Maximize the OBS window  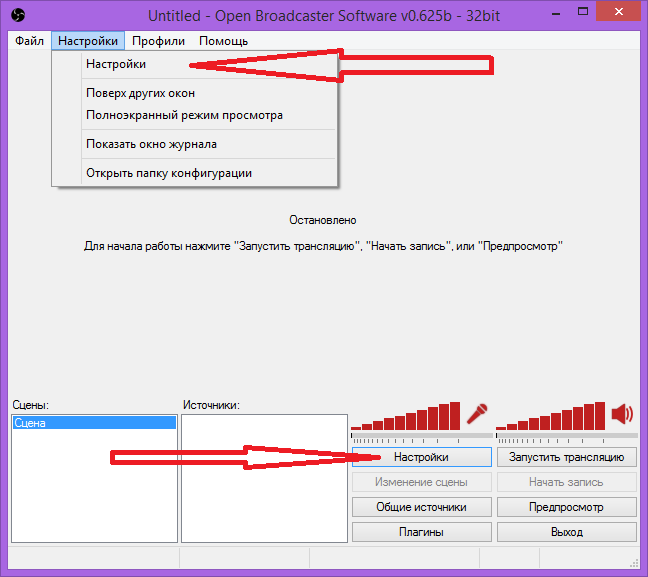click(583, 12)
